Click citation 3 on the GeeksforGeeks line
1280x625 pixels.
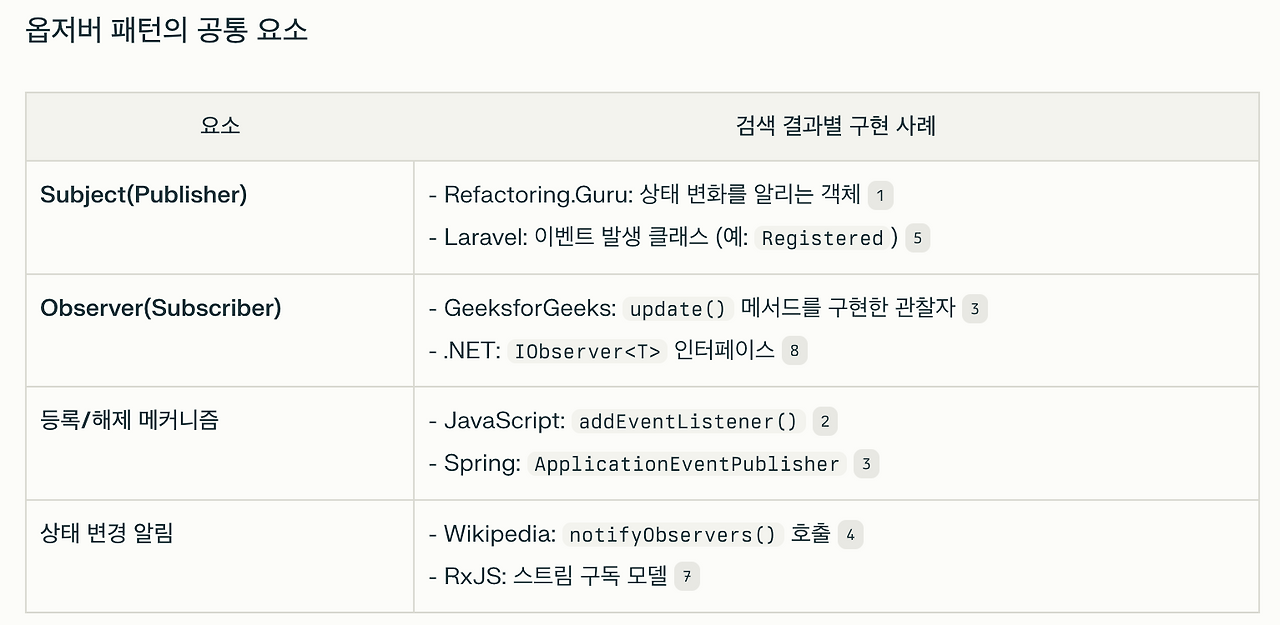tap(974, 309)
